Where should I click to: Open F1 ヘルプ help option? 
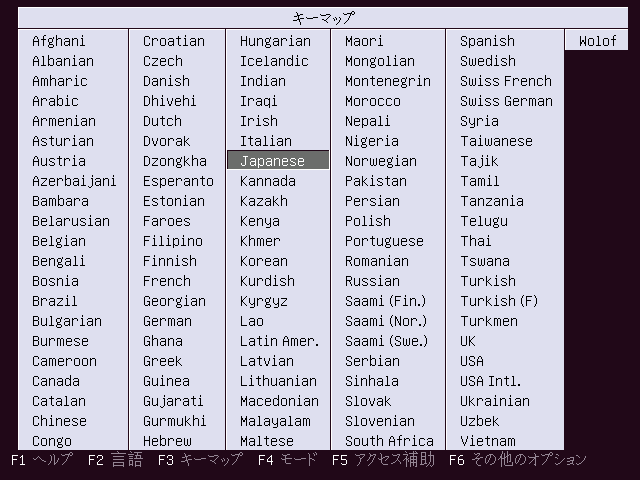42,460
